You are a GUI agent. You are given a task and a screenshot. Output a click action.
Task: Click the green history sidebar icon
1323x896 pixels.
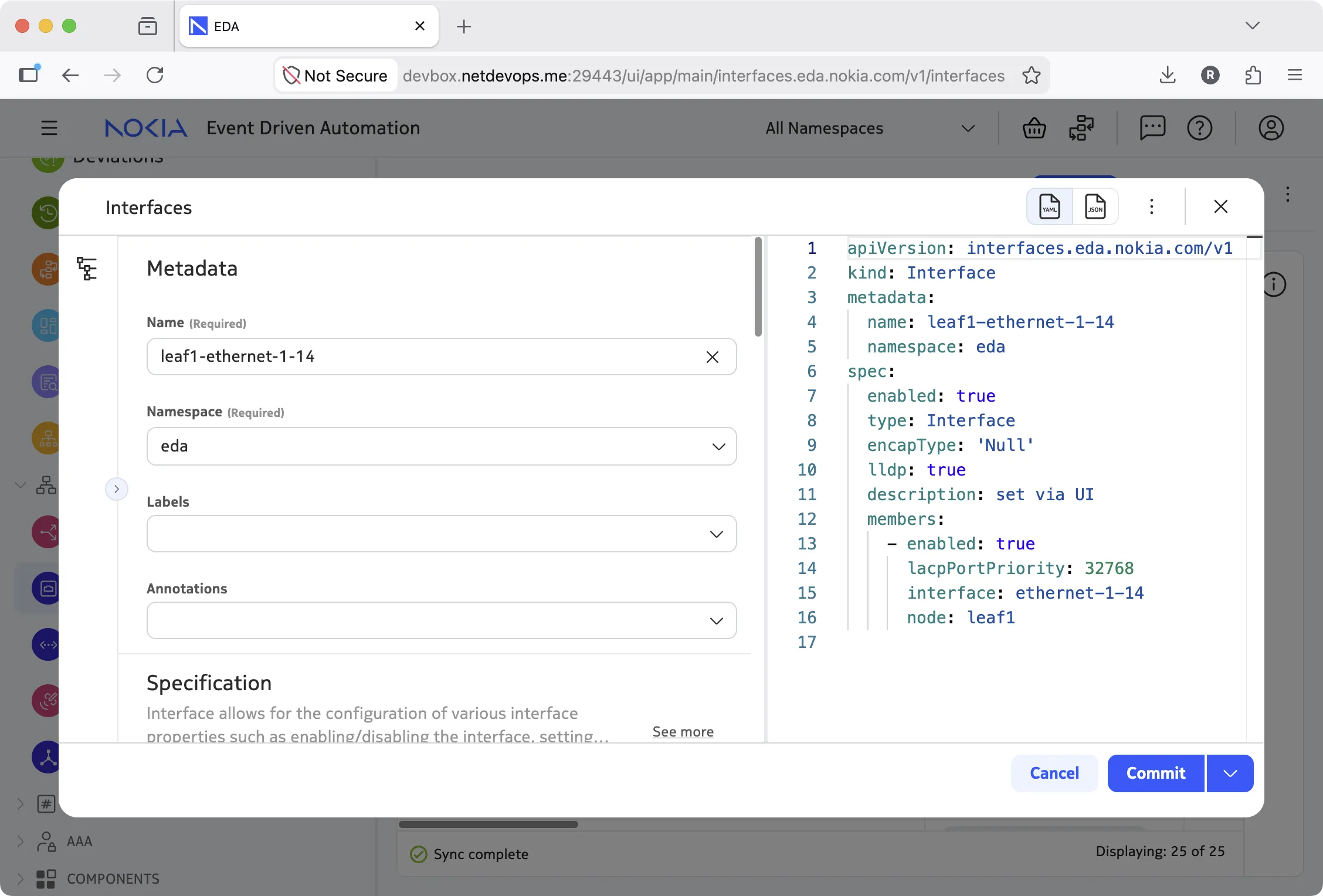click(46, 212)
